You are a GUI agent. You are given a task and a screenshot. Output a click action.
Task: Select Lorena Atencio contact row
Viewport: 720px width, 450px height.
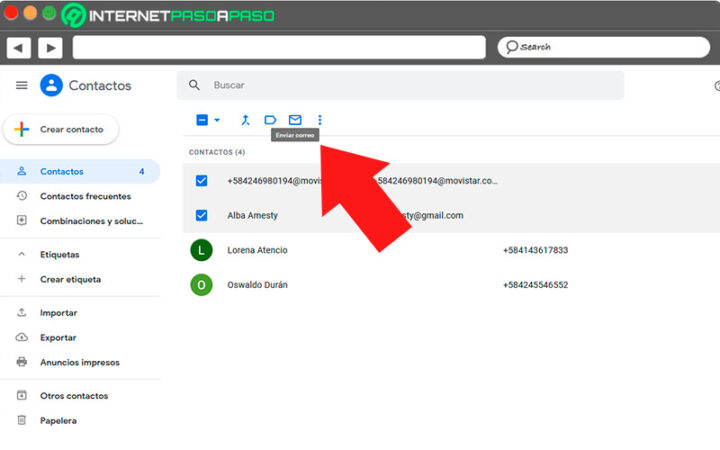click(451, 250)
